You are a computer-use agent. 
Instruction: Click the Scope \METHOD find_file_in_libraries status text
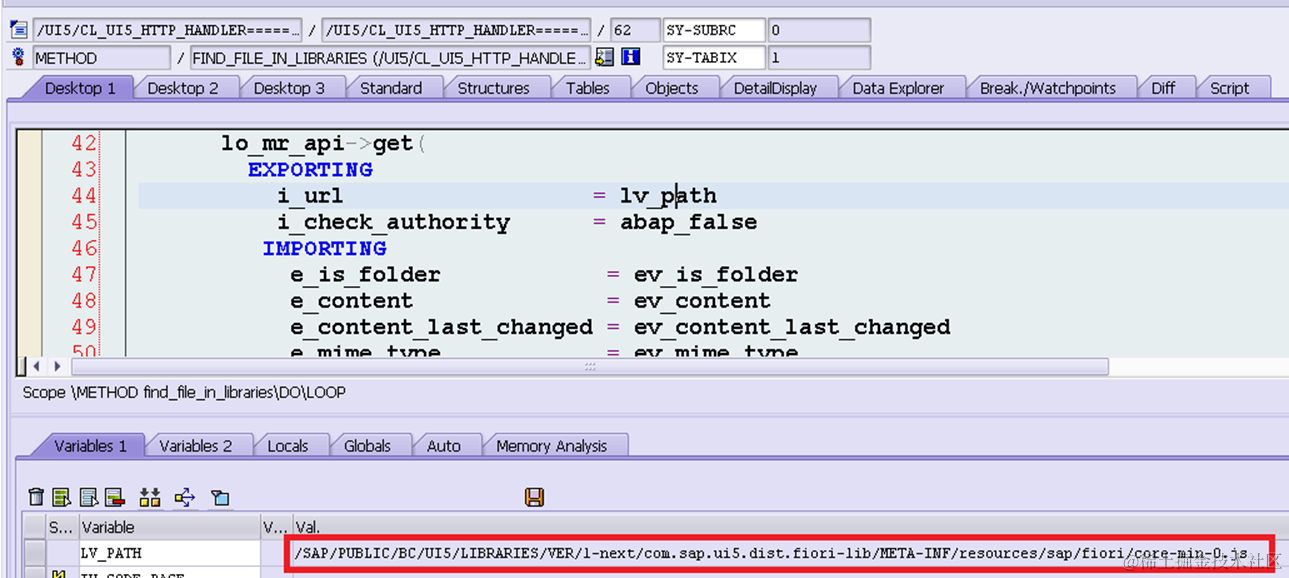184,393
